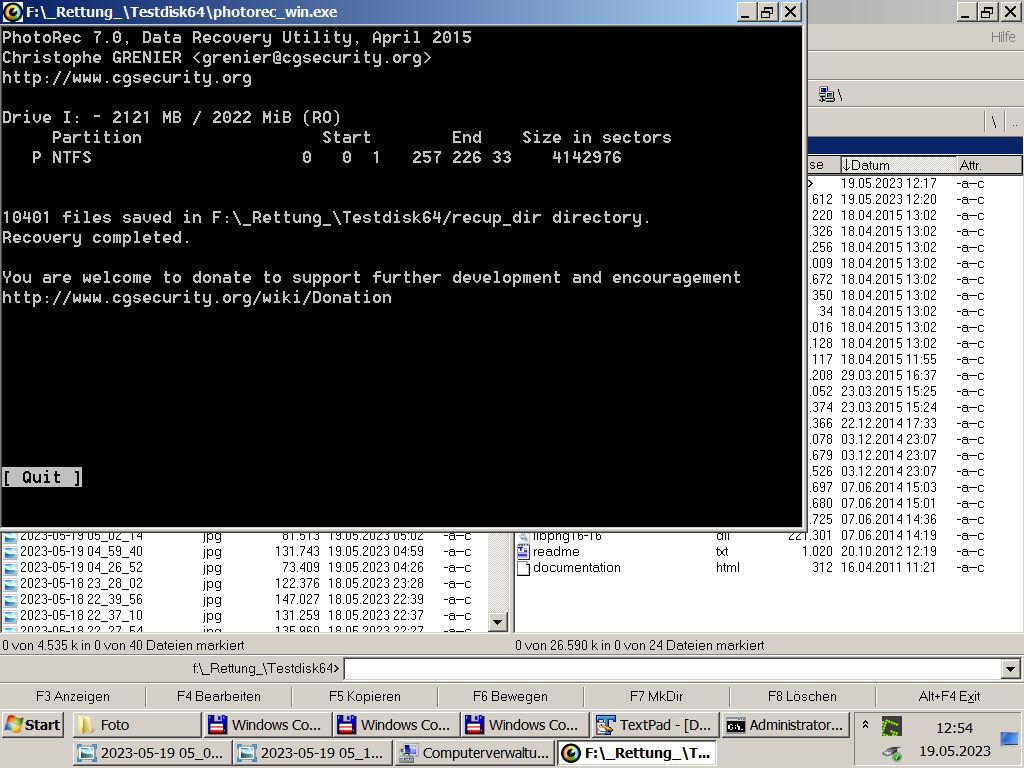Sort by the Attr. column header
This screenshot has width=1024, height=768.
click(x=987, y=165)
